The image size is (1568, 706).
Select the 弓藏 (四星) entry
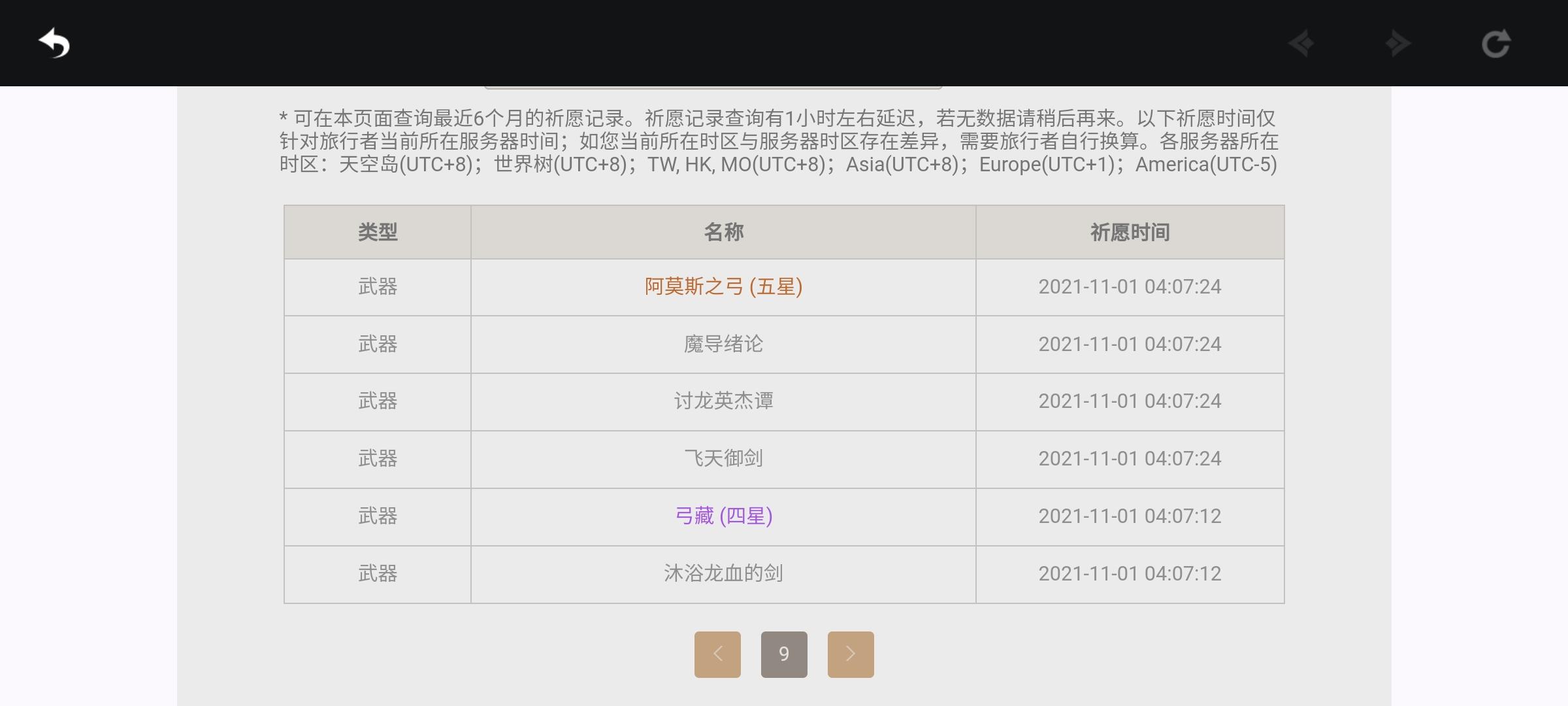point(723,516)
